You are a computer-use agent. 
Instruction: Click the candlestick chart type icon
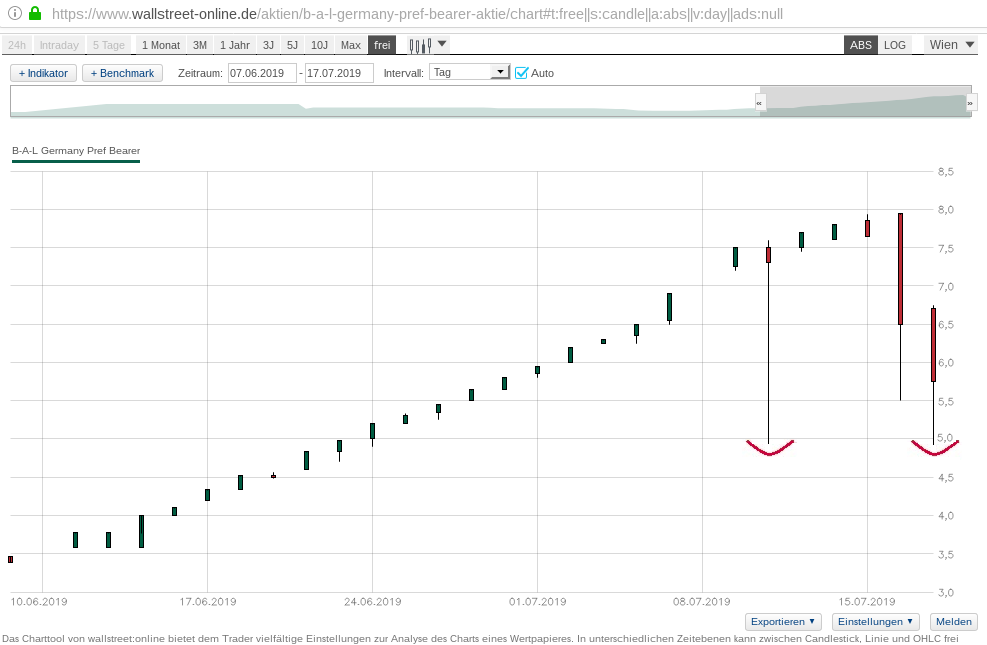[420, 45]
